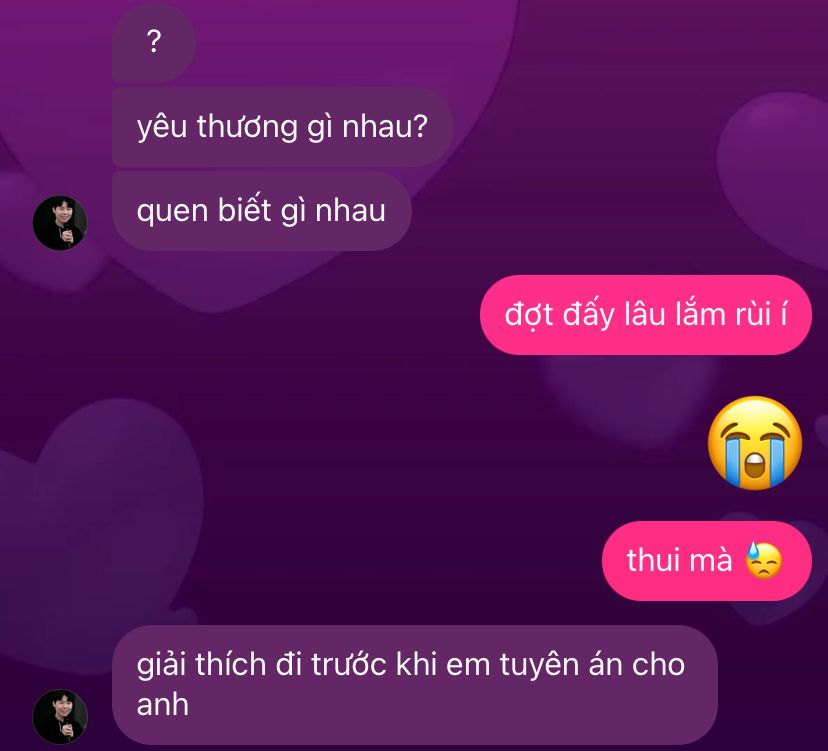The image size is (828, 751).
Task: Select the "quen biết gì nhau" message bubble
Action: [x=261, y=211]
